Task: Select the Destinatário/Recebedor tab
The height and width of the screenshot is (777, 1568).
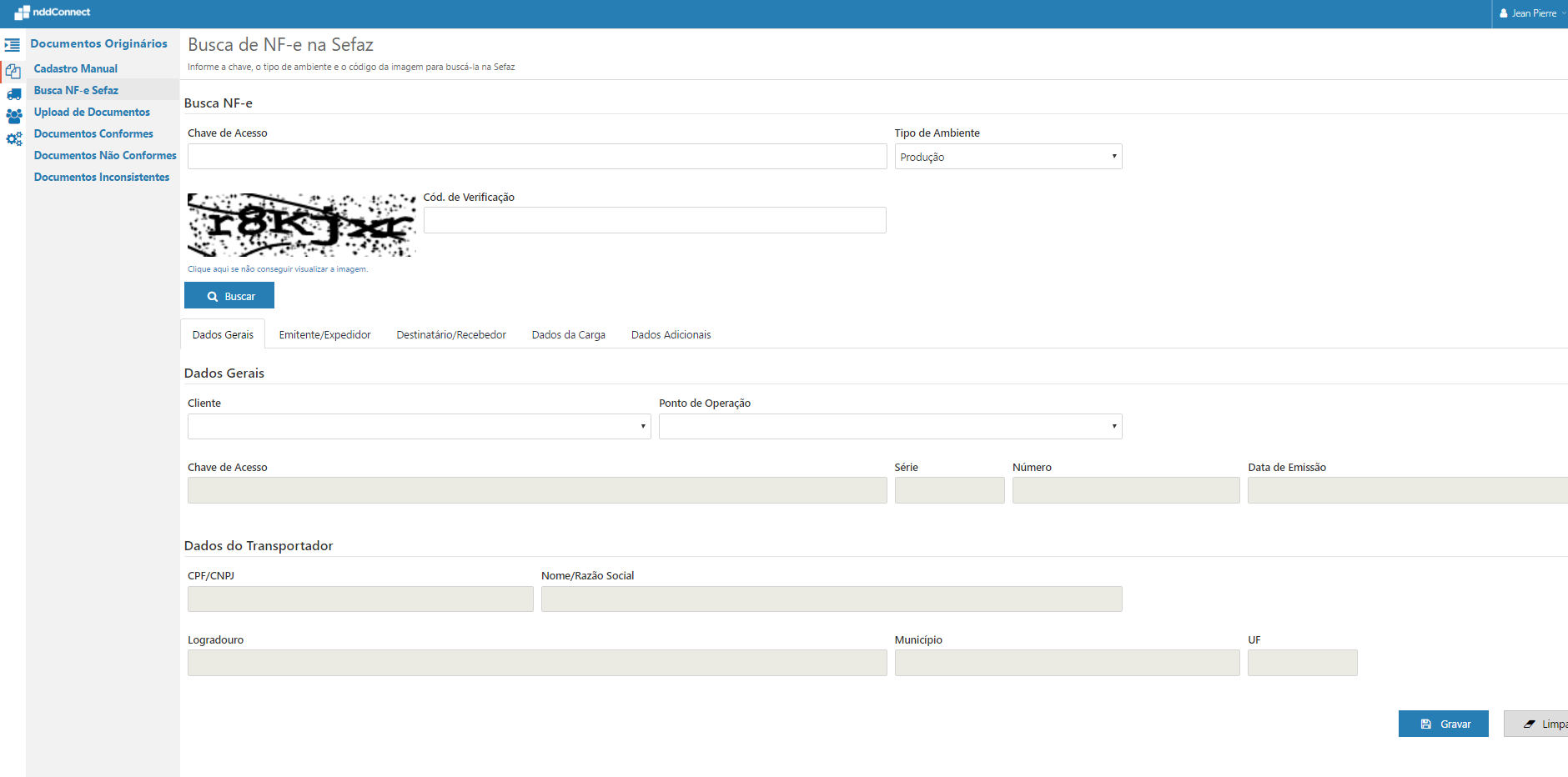Action: tap(451, 335)
